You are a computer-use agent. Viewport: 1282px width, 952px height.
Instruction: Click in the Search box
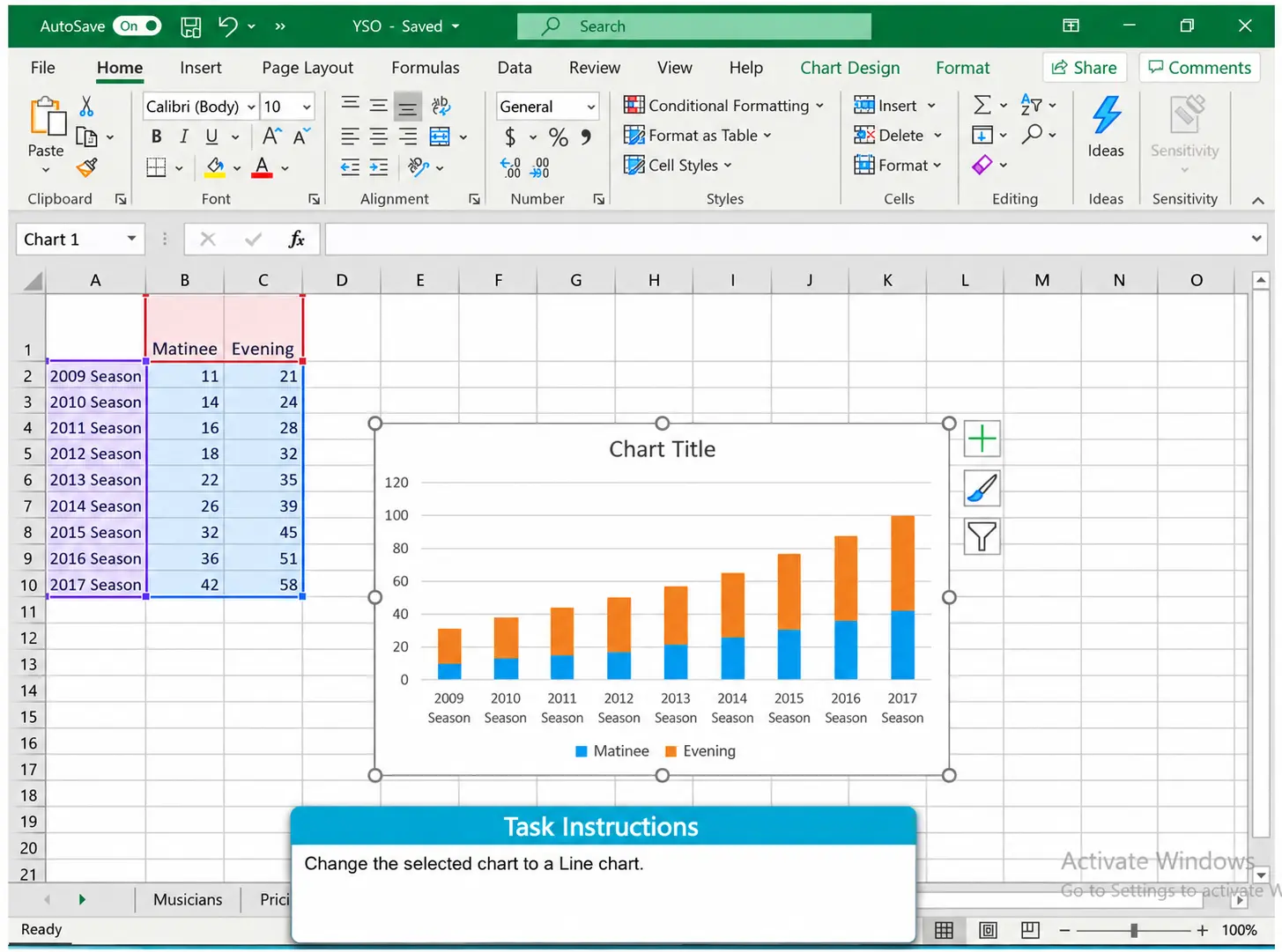(694, 26)
